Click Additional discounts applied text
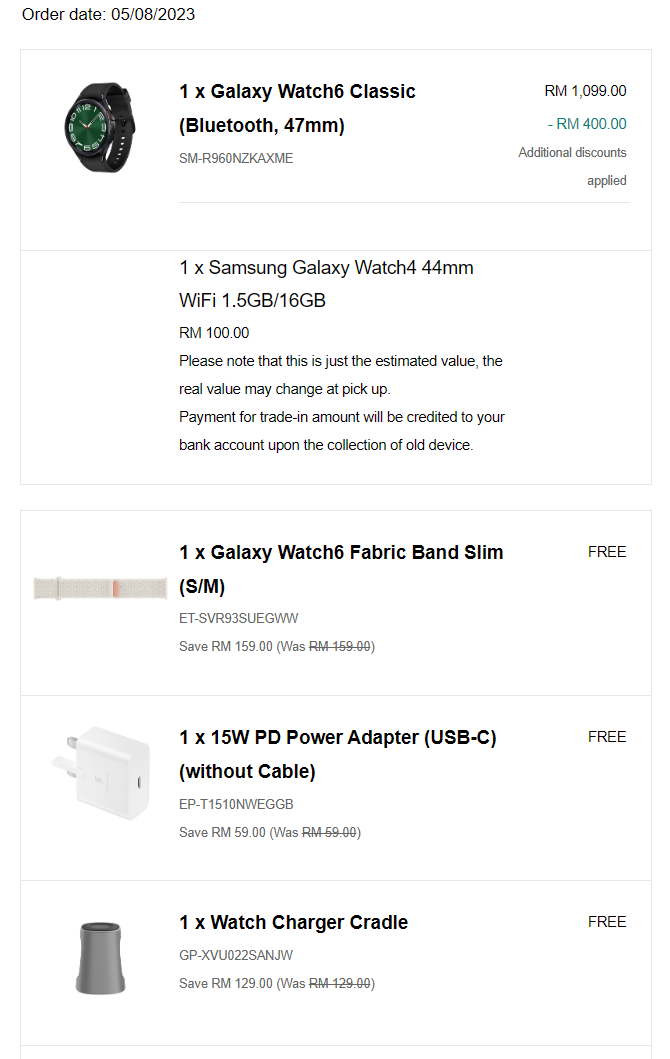 coord(573,166)
